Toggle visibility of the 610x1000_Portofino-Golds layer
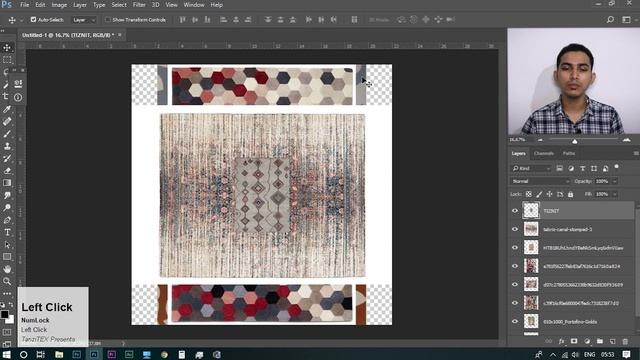The height and width of the screenshot is (360, 640). (515, 322)
